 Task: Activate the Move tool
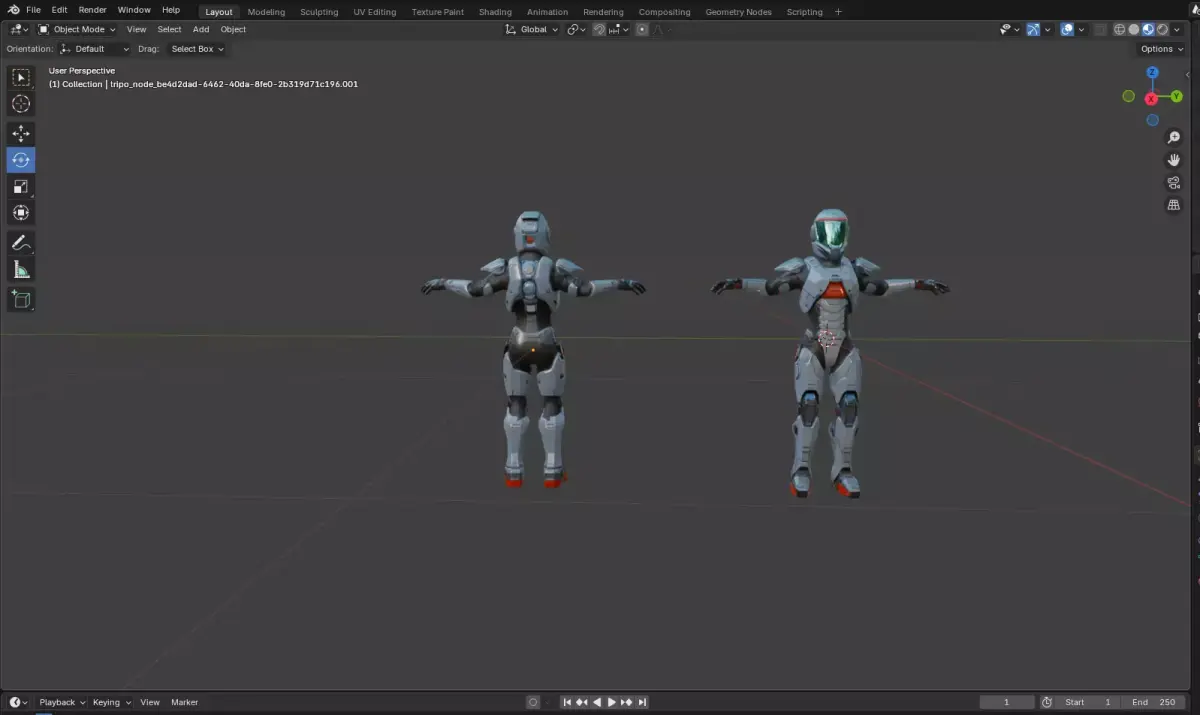click(x=21, y=134)
